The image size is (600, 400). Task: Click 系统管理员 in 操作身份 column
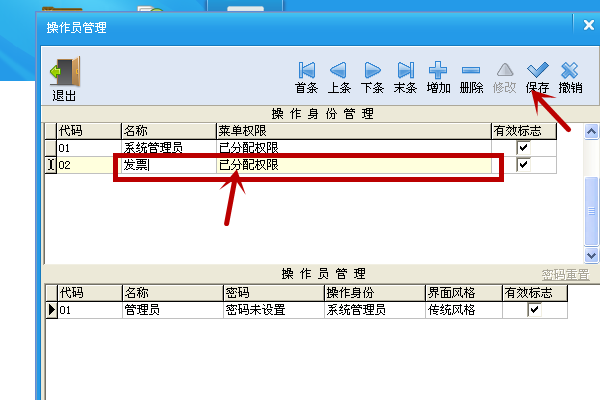pyautogui.click(x=375, y=310)
